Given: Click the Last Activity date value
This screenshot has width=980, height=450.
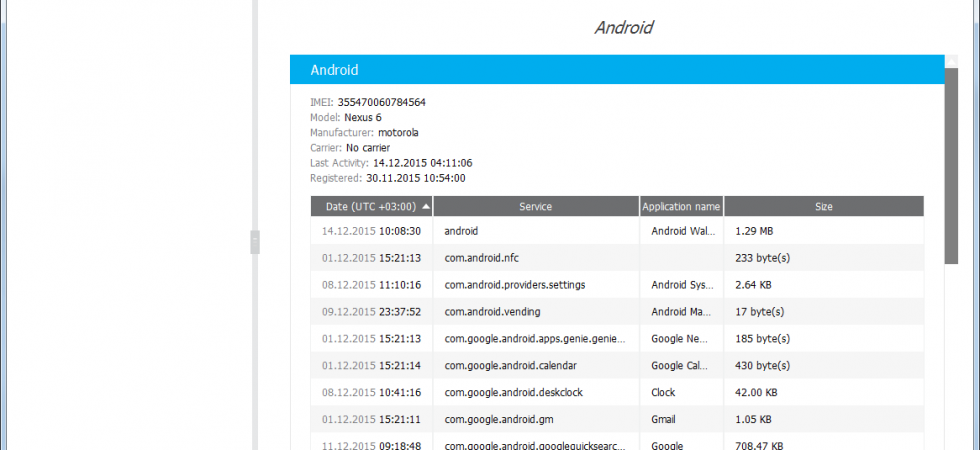Looking at the screenshot, I should click(x=422, y=163).
